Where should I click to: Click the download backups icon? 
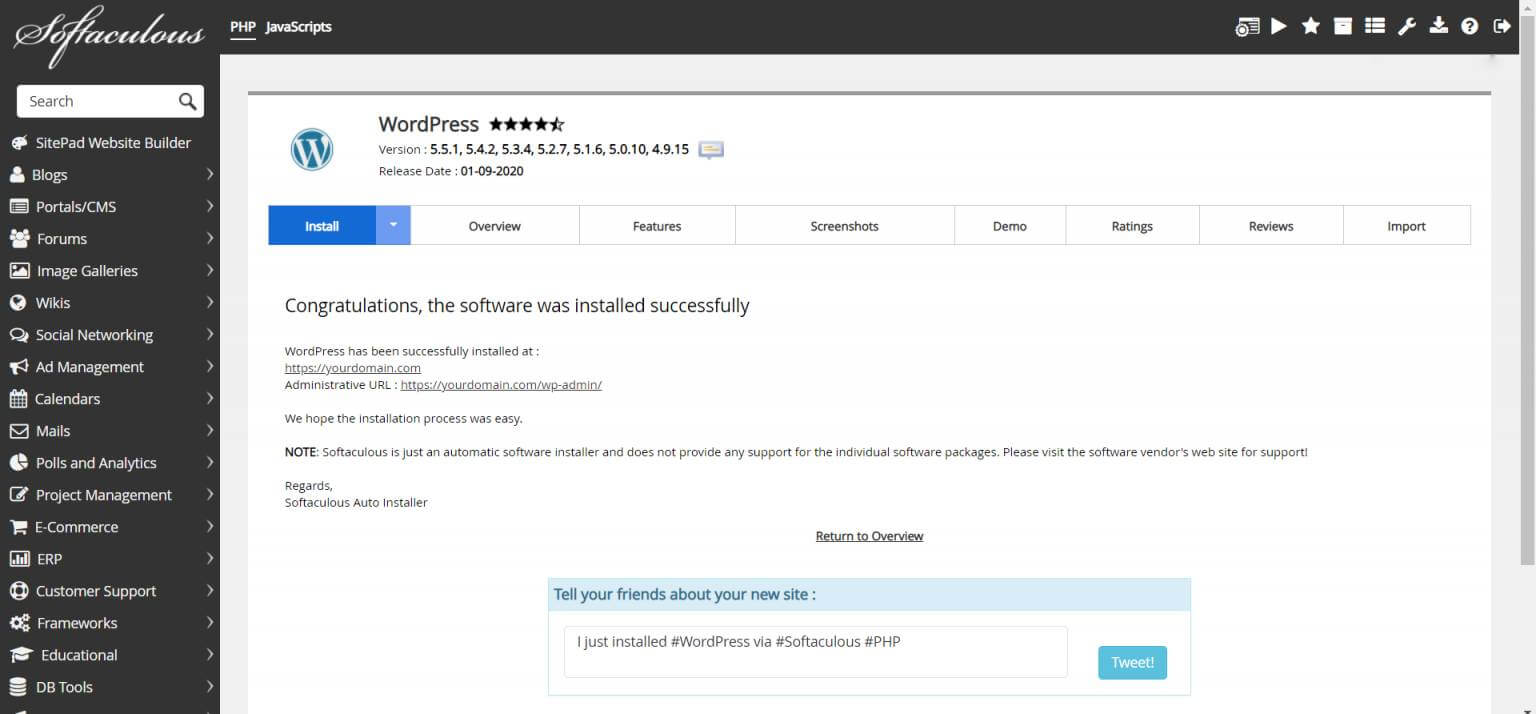[x=1439, y=27]
